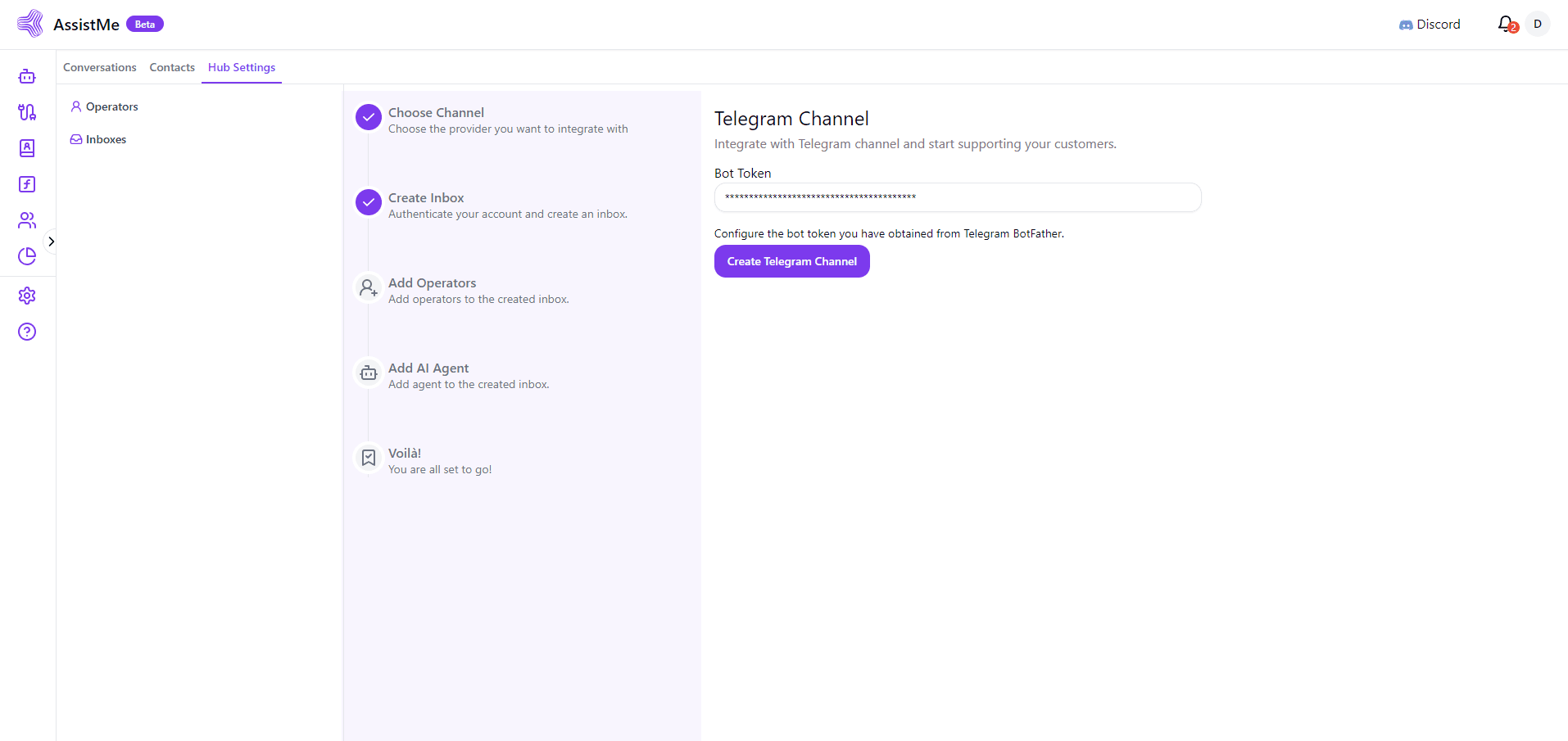Open the flows icon in left sidebar

tap(27, 112)
